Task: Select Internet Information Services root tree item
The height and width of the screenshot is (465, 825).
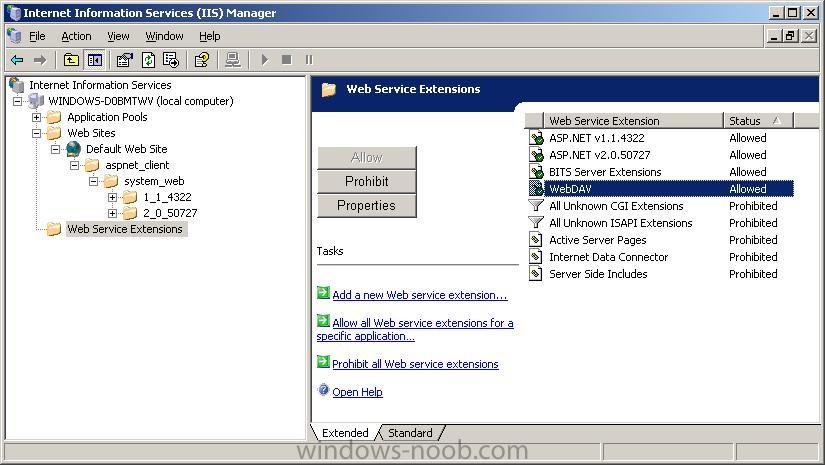Action: coord(100,85)
